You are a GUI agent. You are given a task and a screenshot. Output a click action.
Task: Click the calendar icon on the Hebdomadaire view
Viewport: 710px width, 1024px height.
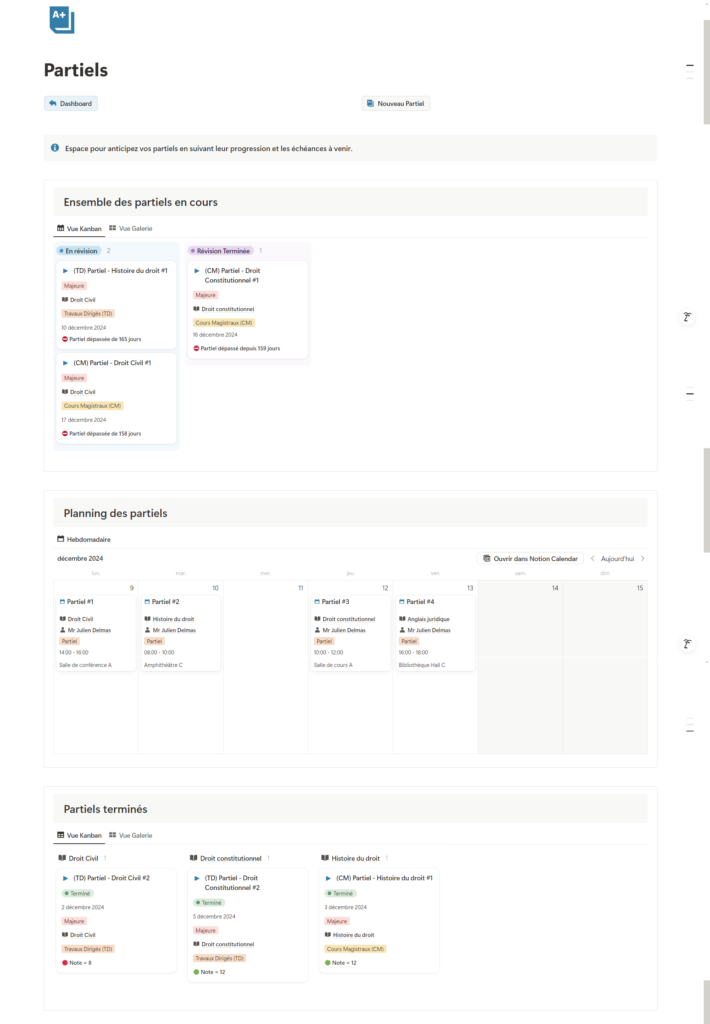click(x=61, y=539)
